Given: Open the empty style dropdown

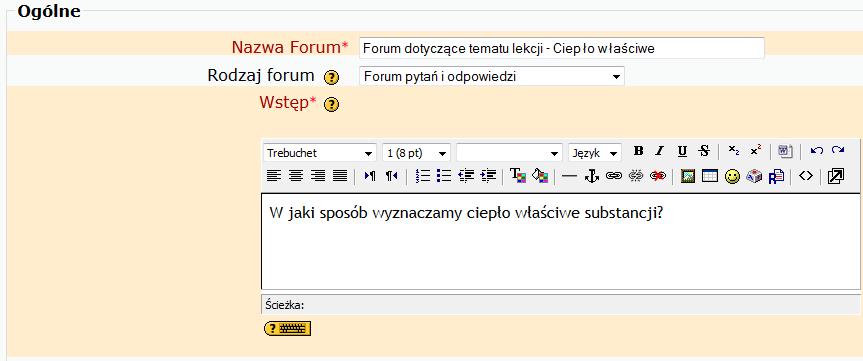Looking at the screenshot, I should pyautogui.click(x=509, y=152).
